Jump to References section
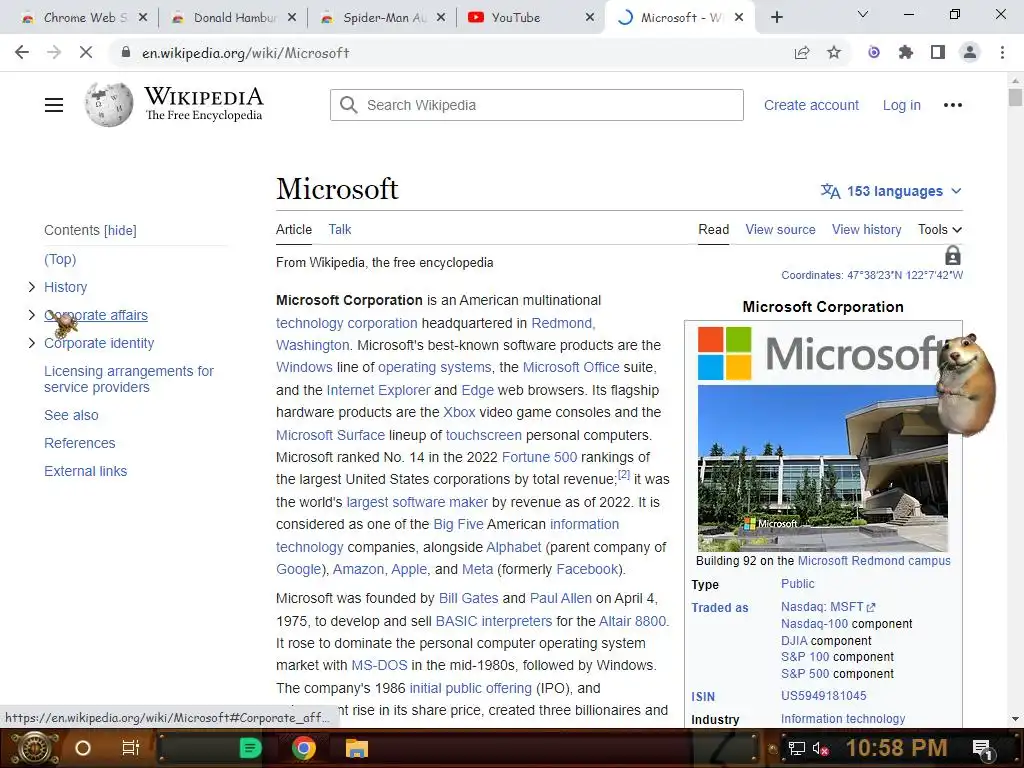The width and height of the screenshot is (1024, 768). click(x=80, y=443)
